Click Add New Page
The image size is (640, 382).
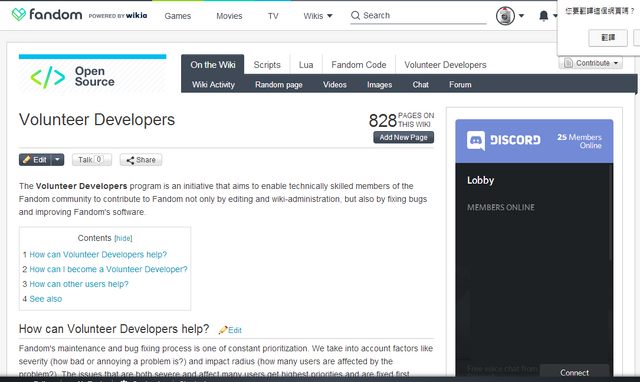click(x=403, y=137)
